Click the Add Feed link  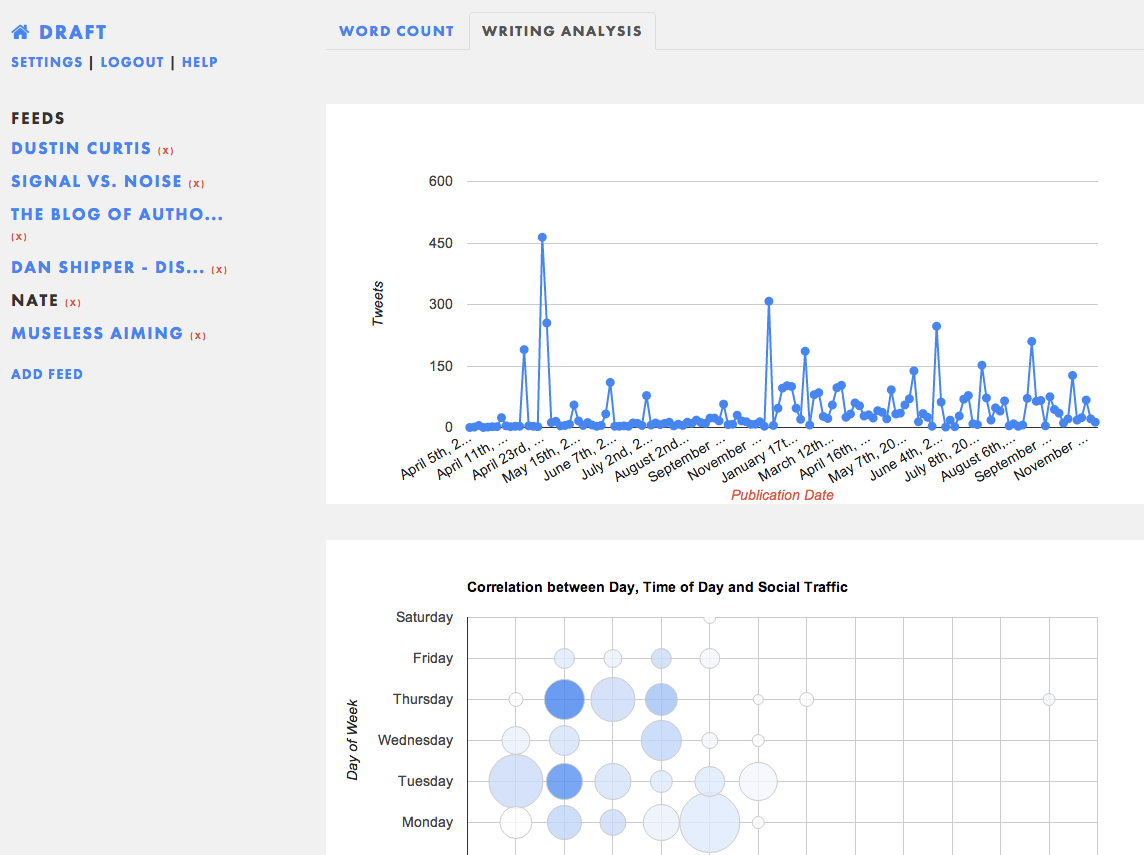pos(47,374)
